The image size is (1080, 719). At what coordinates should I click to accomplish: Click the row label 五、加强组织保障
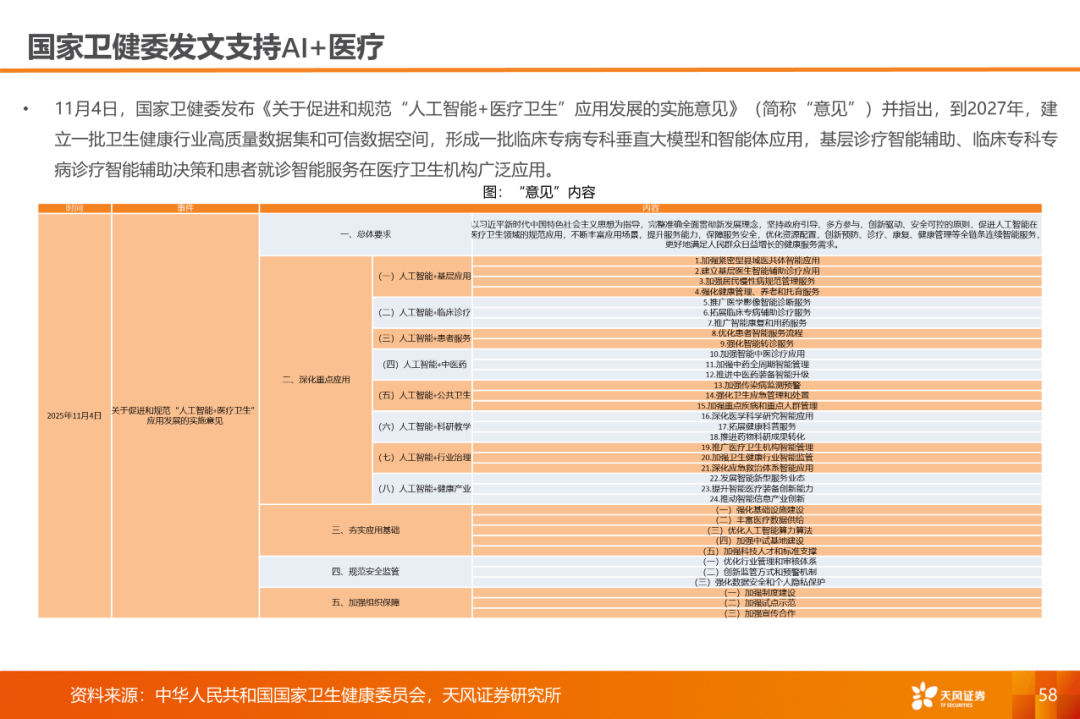tap(365, 602)
